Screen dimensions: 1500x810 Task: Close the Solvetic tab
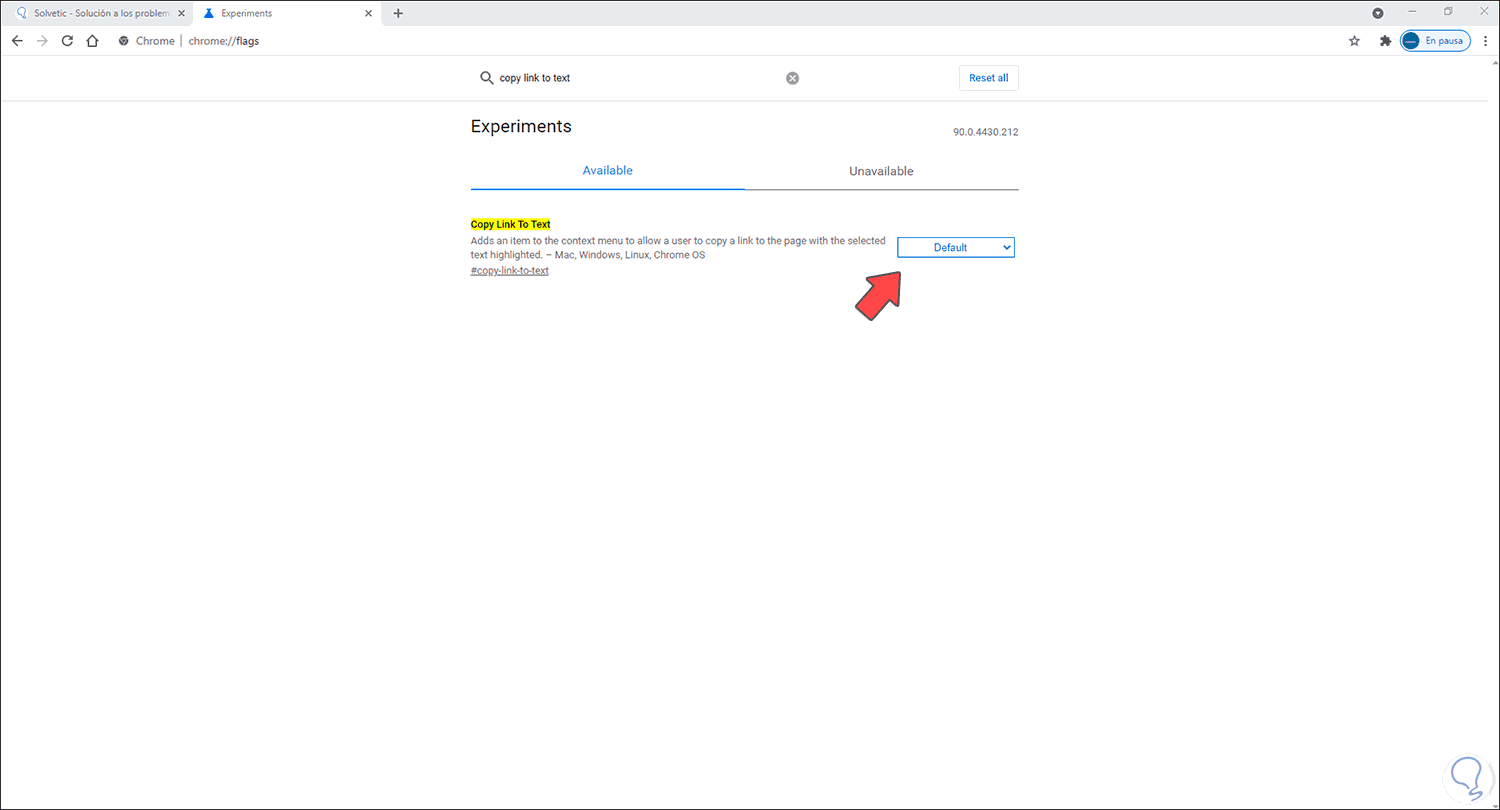(x=181, y=14)
